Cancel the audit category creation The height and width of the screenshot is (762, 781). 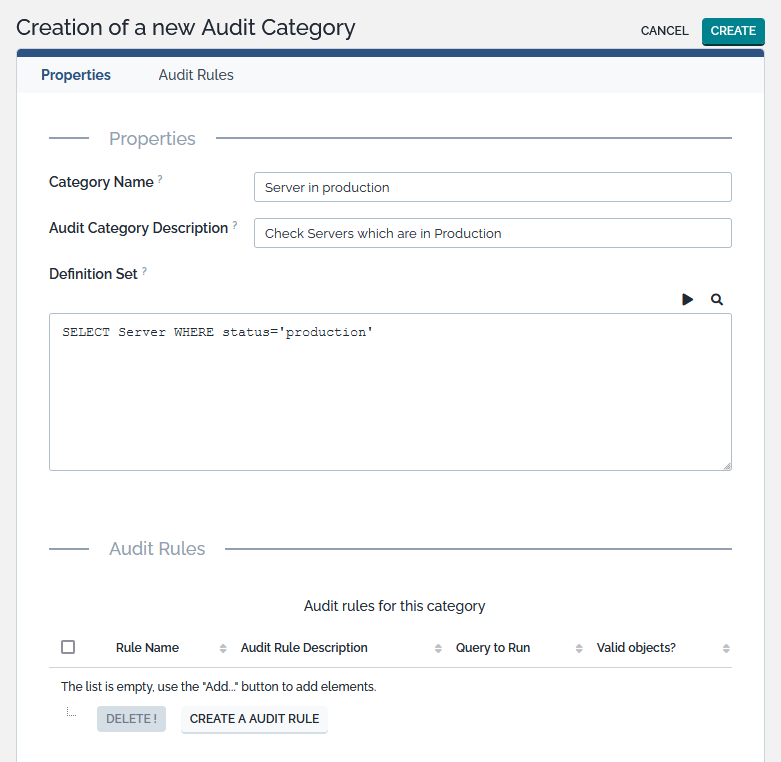click(664, 31)
